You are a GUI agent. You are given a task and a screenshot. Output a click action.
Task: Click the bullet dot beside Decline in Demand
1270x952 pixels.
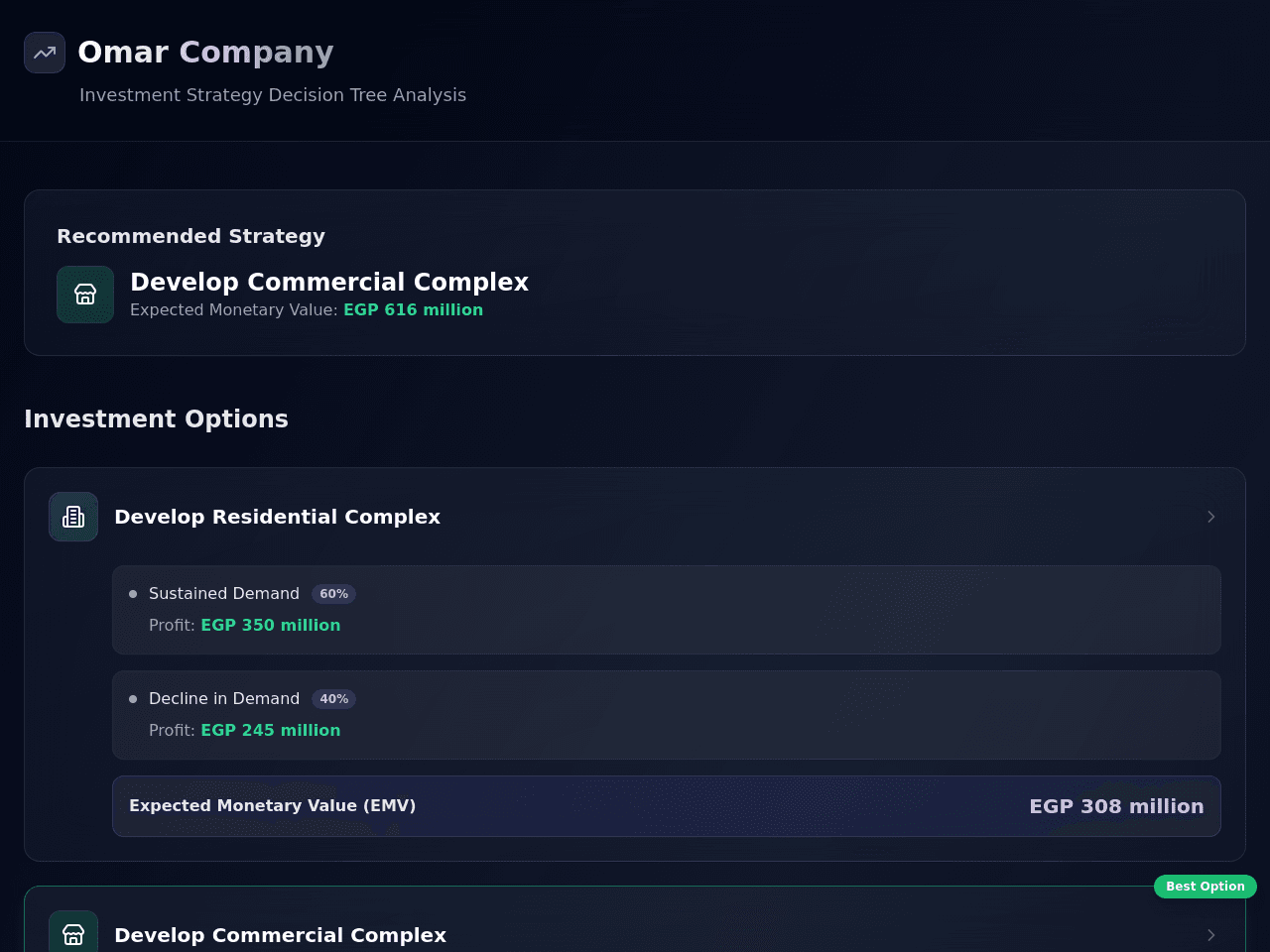(x=133, y=699)
